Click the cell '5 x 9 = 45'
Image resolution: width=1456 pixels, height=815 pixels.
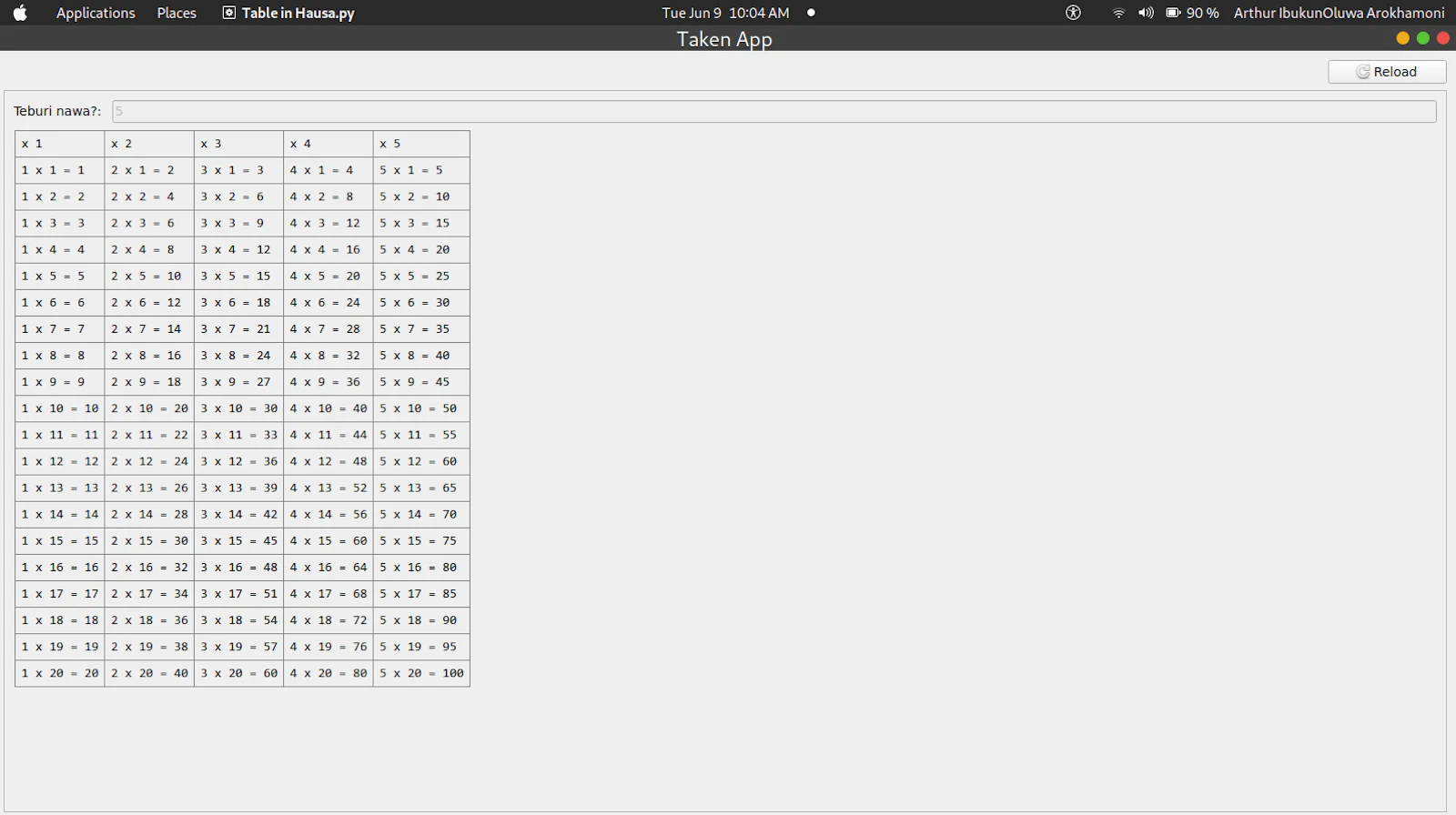[x=421, y=382]
